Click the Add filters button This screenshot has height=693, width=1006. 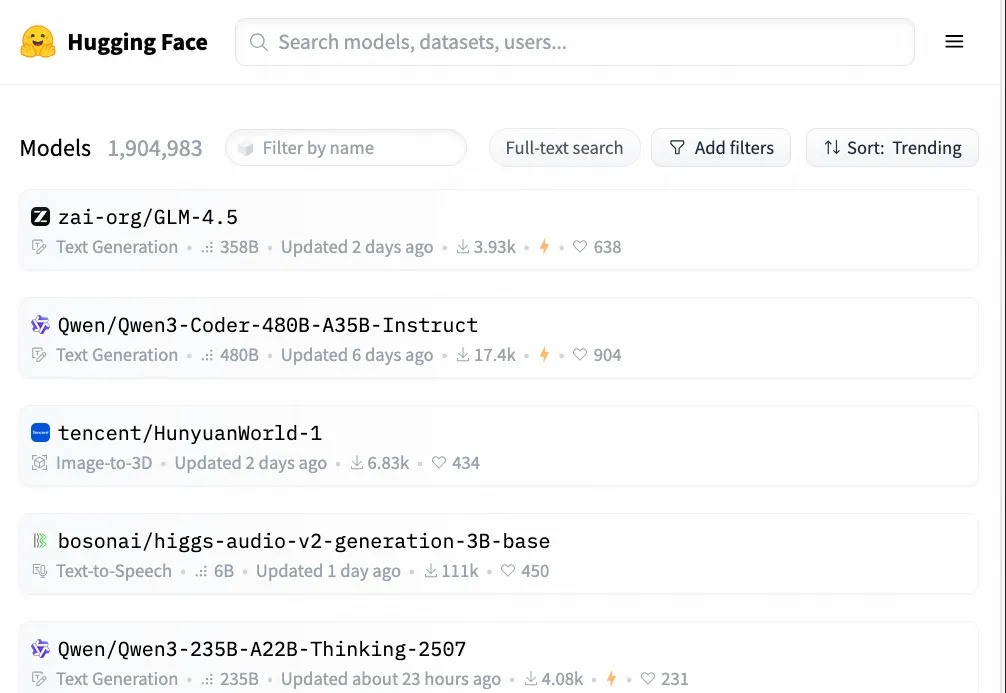(720, 148)
